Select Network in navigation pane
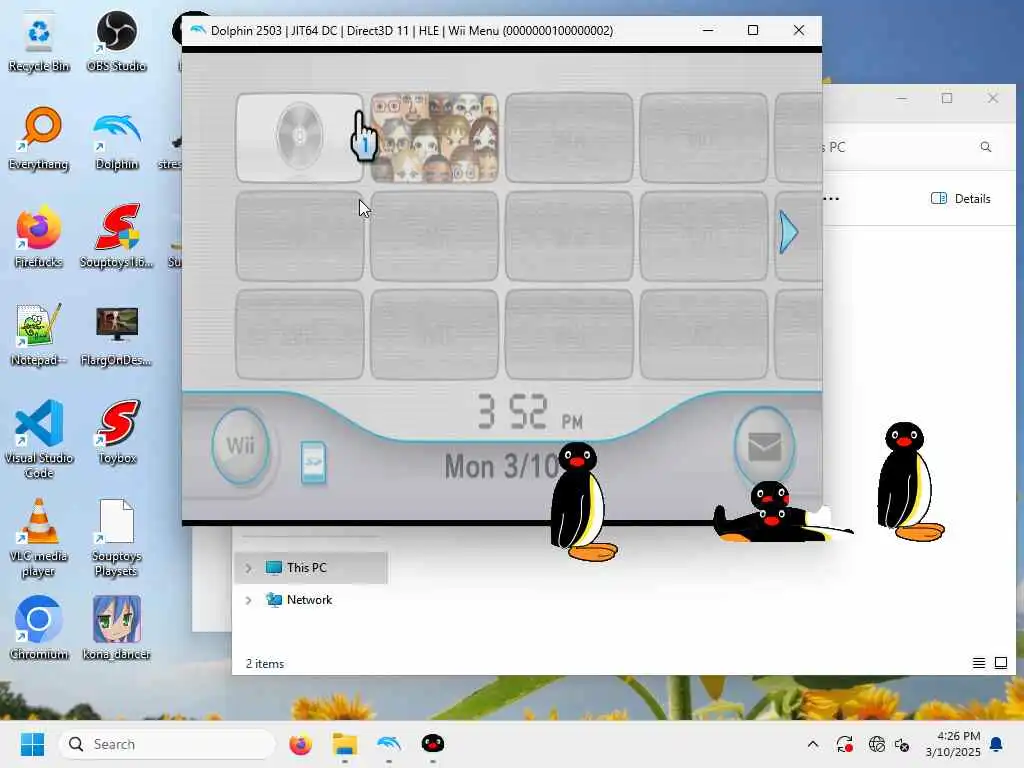This screenshot has width=1024, height=768. pyautogui.click(x=311, y=600)
